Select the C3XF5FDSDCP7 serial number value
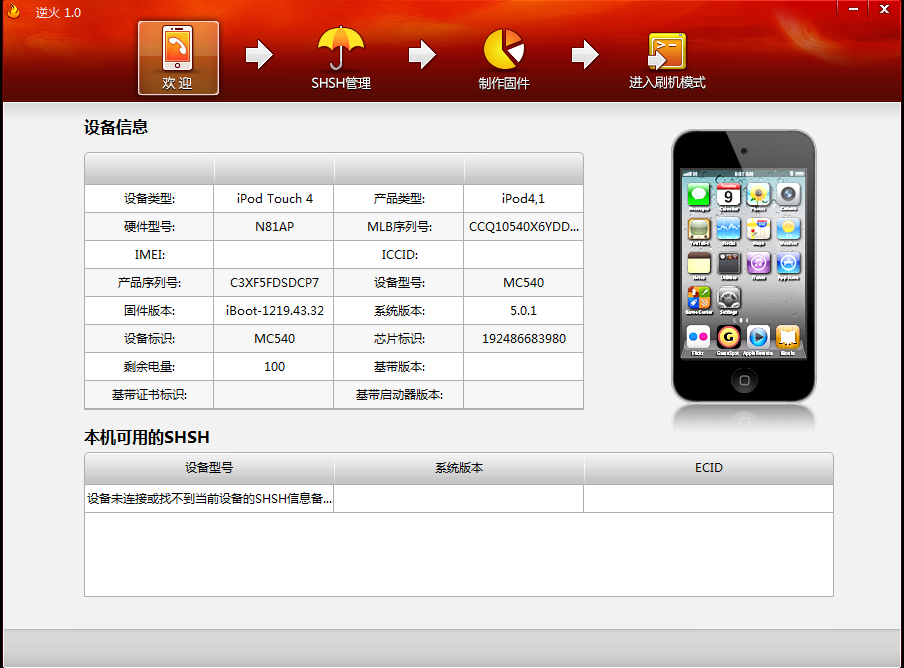904x668 pixels. [x=274, y=283]
